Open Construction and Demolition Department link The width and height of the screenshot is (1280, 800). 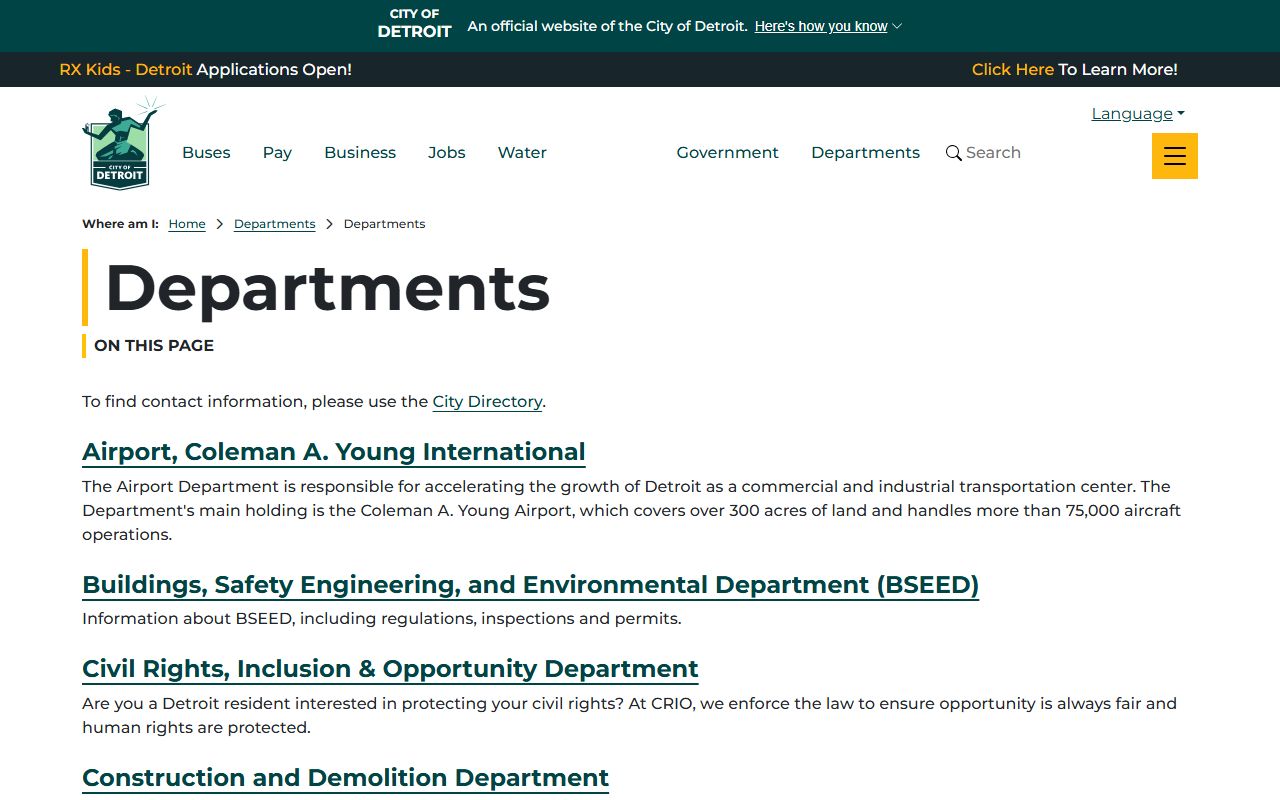(x=345, y=778)
